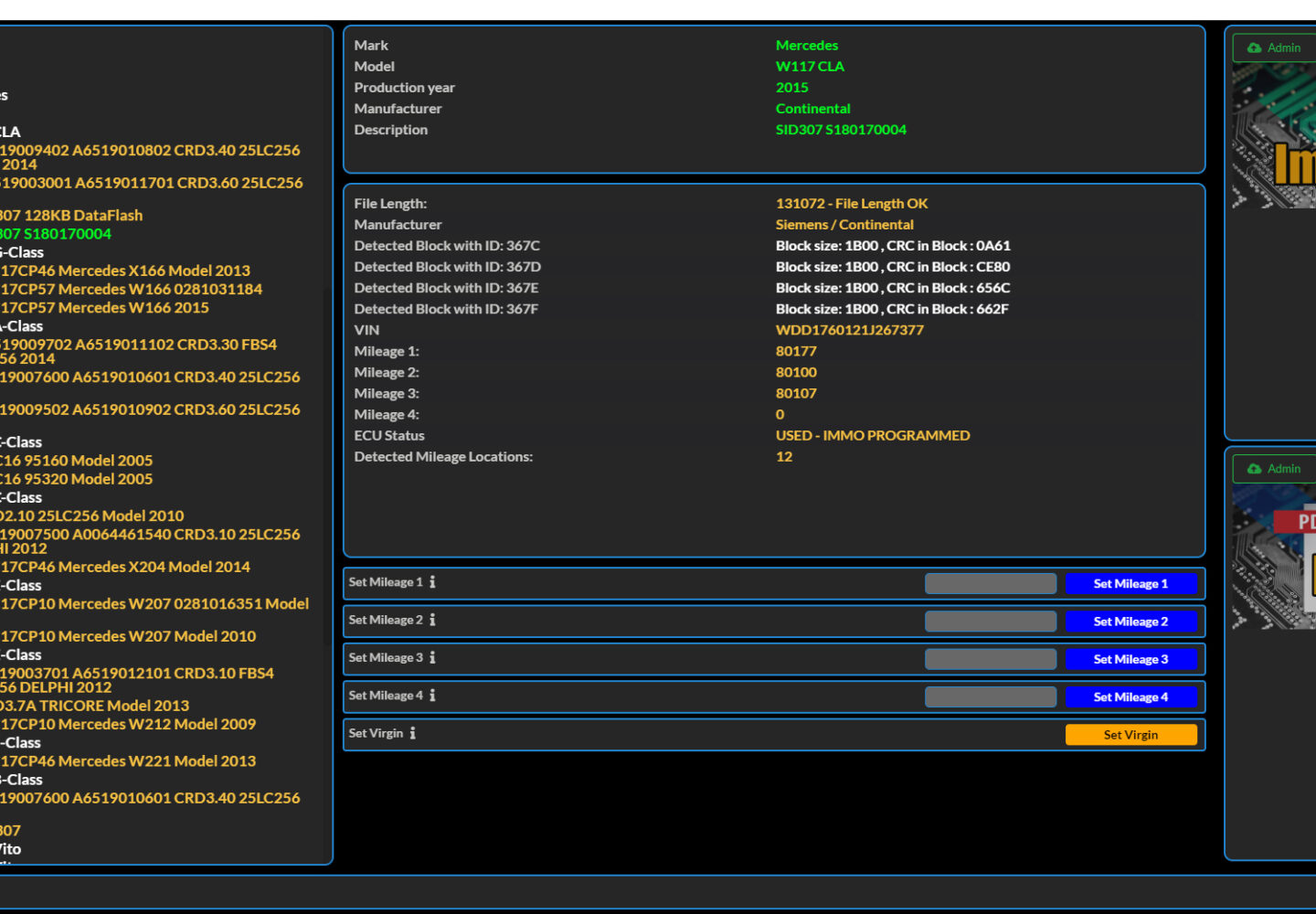Select Mercedes X166 Model 2013 entry
The width and height of the screenshot is (1316, 914).
125,271
